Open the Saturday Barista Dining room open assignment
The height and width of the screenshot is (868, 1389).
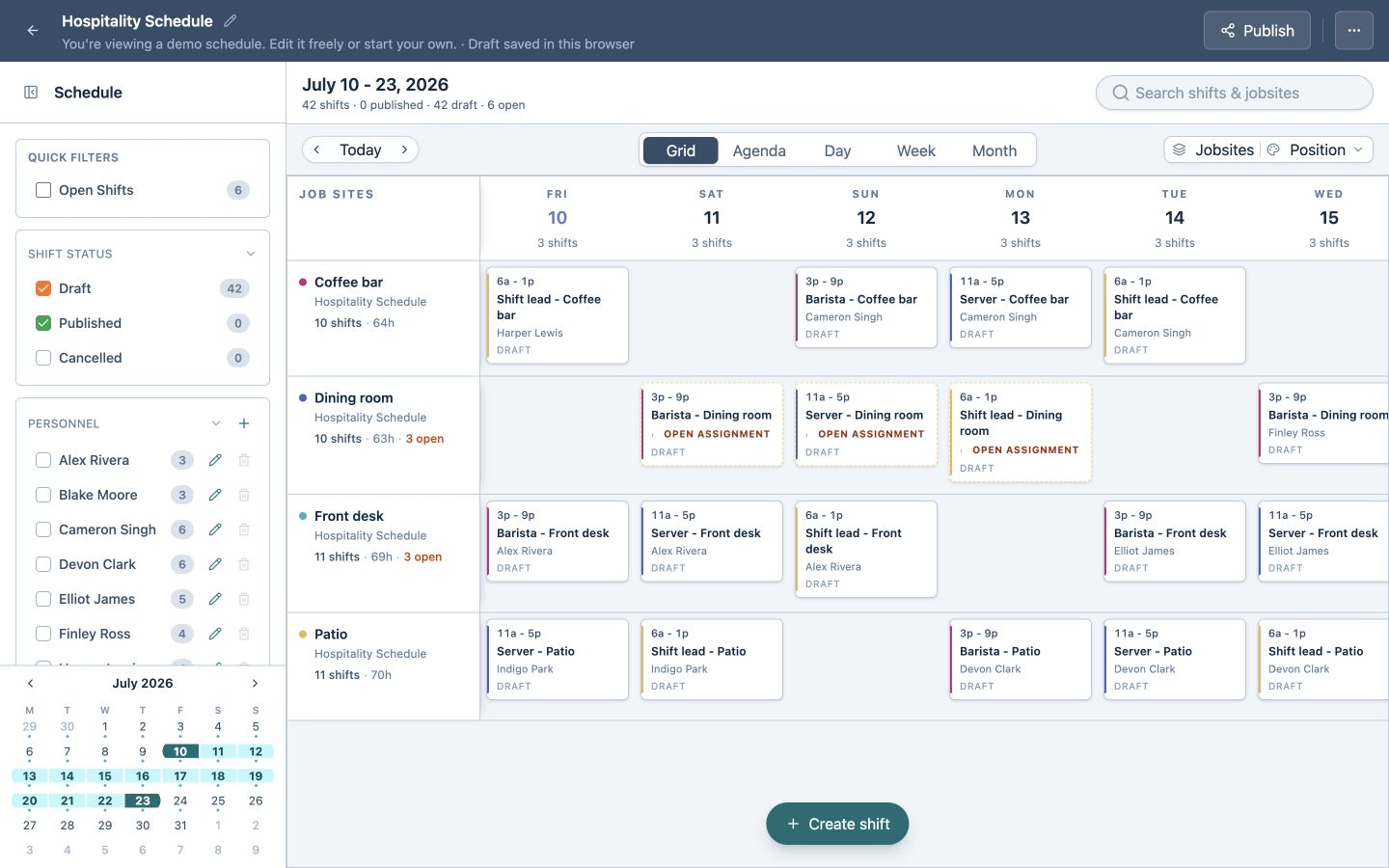click(712, 424)
